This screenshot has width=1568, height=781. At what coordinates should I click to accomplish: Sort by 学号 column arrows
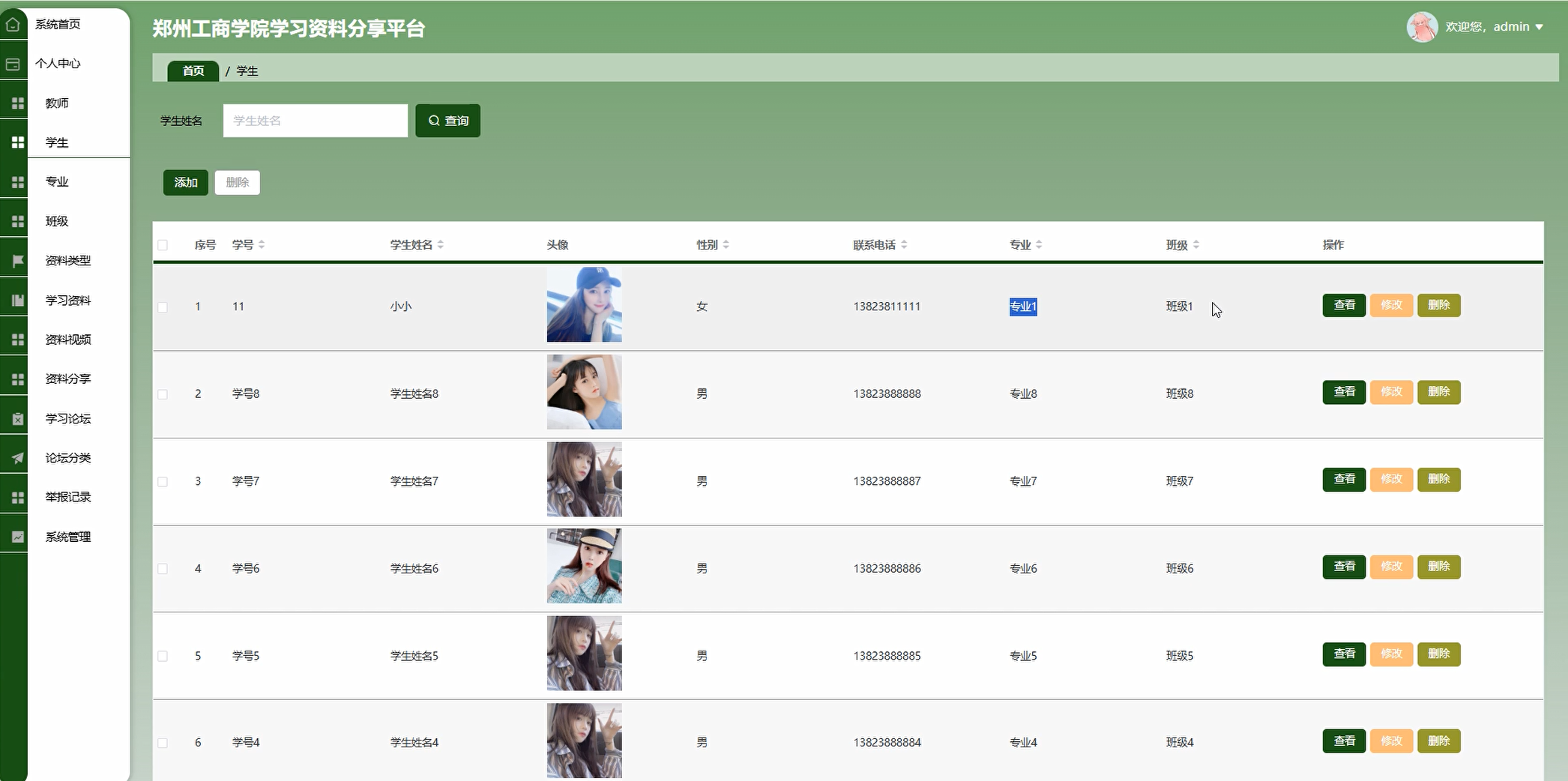pyautogui.click(x=261, y=245)
